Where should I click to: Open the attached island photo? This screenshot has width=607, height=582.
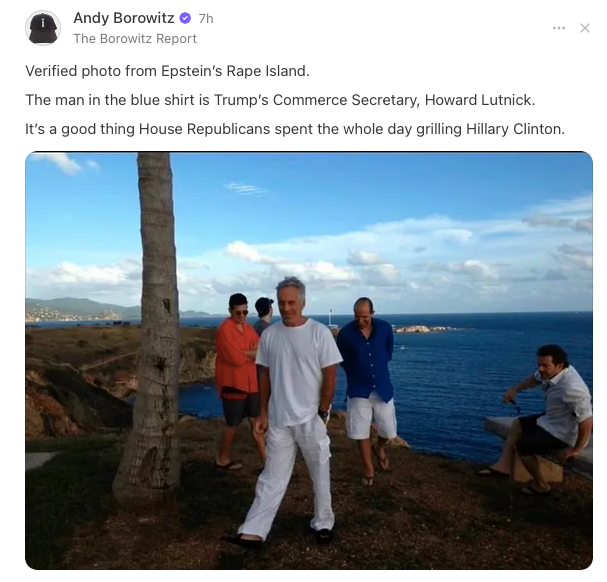tap(309, 361)
